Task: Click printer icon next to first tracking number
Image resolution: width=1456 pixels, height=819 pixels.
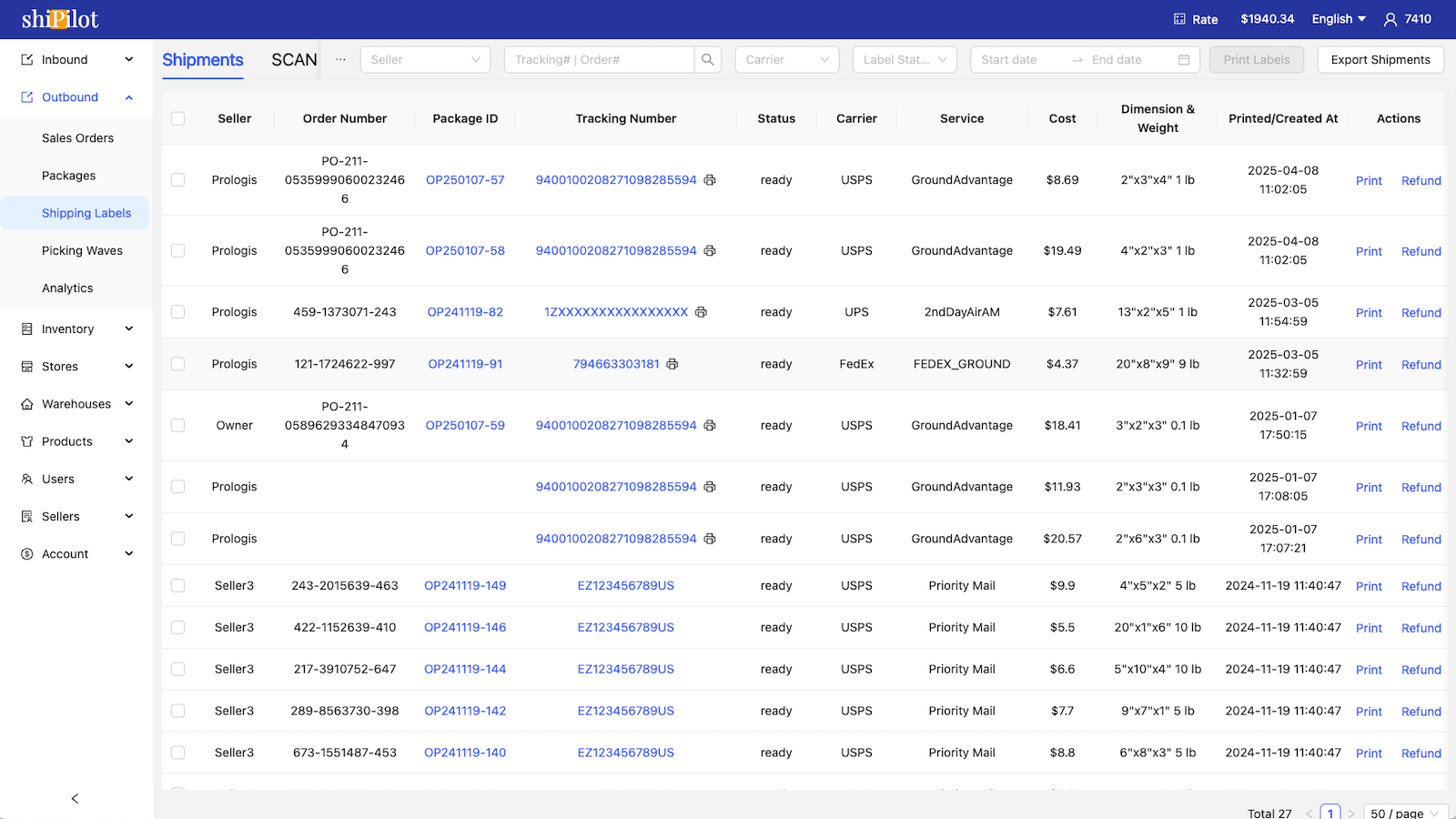Action: click(710, 180)
